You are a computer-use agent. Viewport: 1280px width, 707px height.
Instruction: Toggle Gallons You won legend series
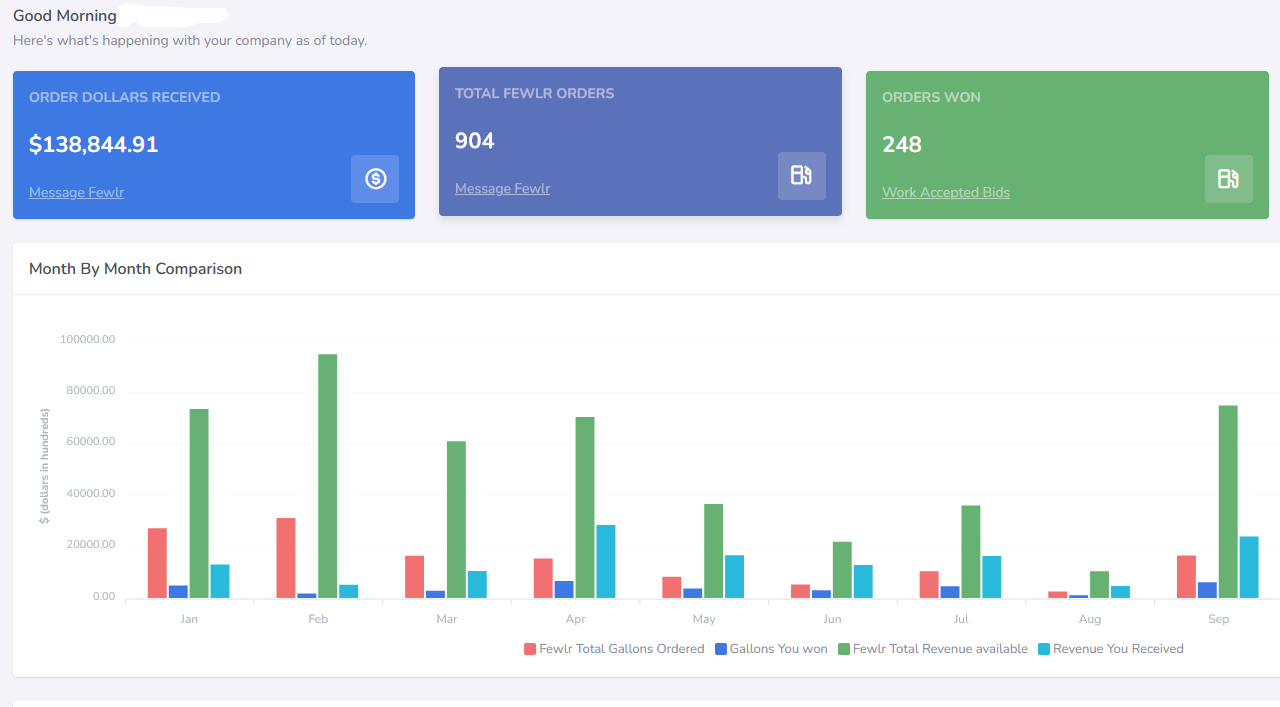point(771,649)
